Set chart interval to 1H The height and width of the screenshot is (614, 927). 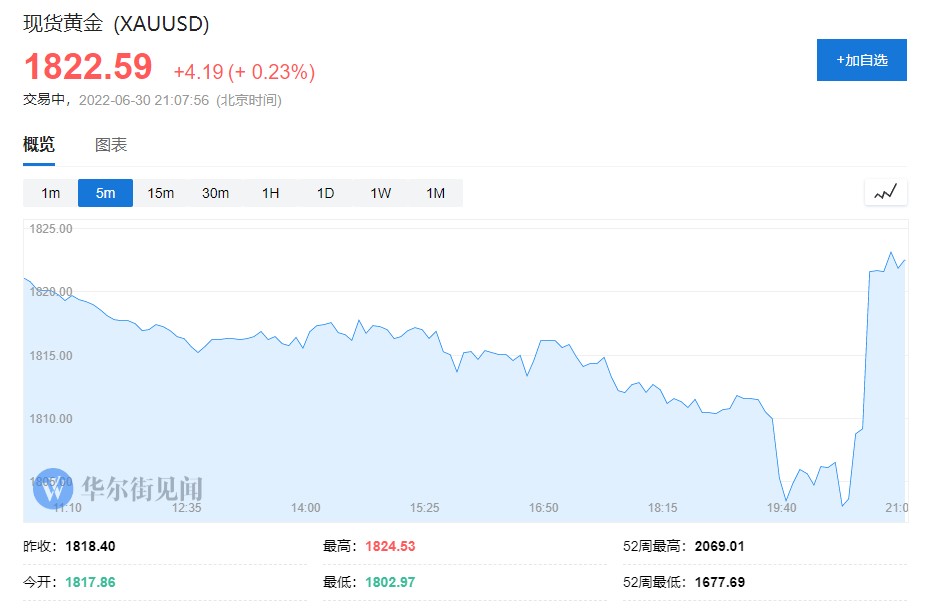click(271, 193)
